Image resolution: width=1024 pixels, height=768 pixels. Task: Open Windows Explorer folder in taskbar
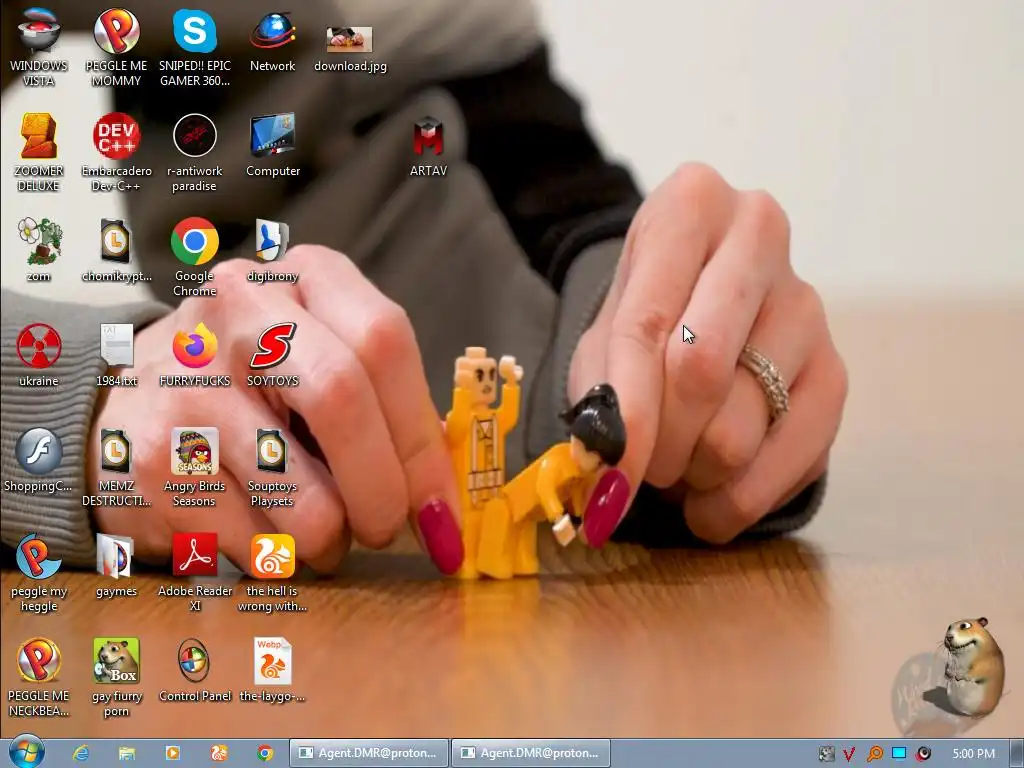click(x=127, y=753)
